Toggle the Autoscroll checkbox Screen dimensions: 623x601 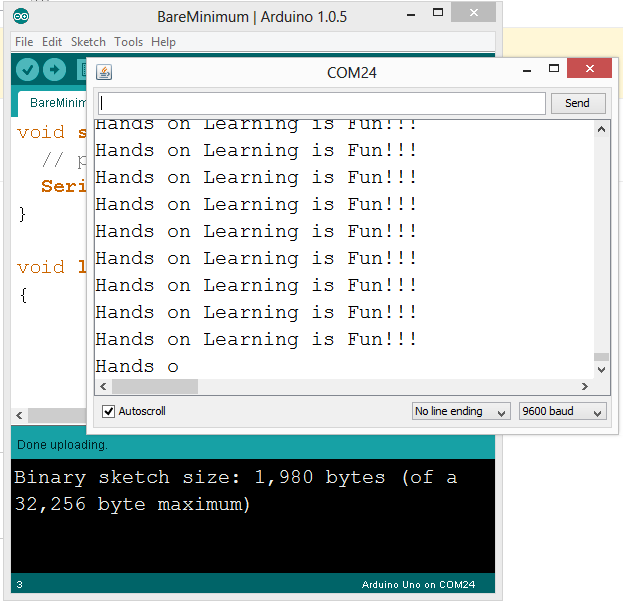tap(108, 411)
